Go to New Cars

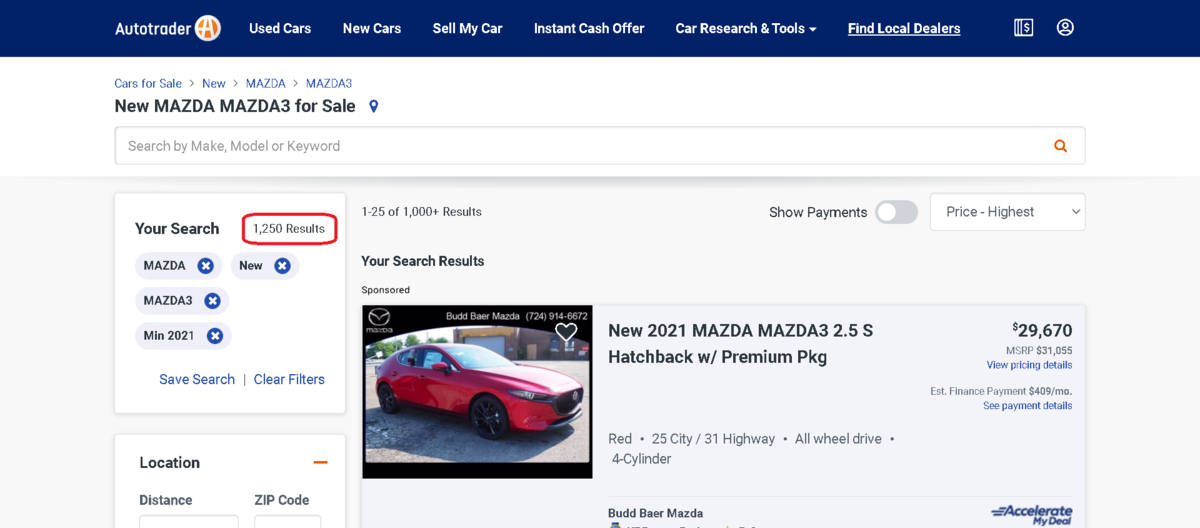(x=372, y=28)
